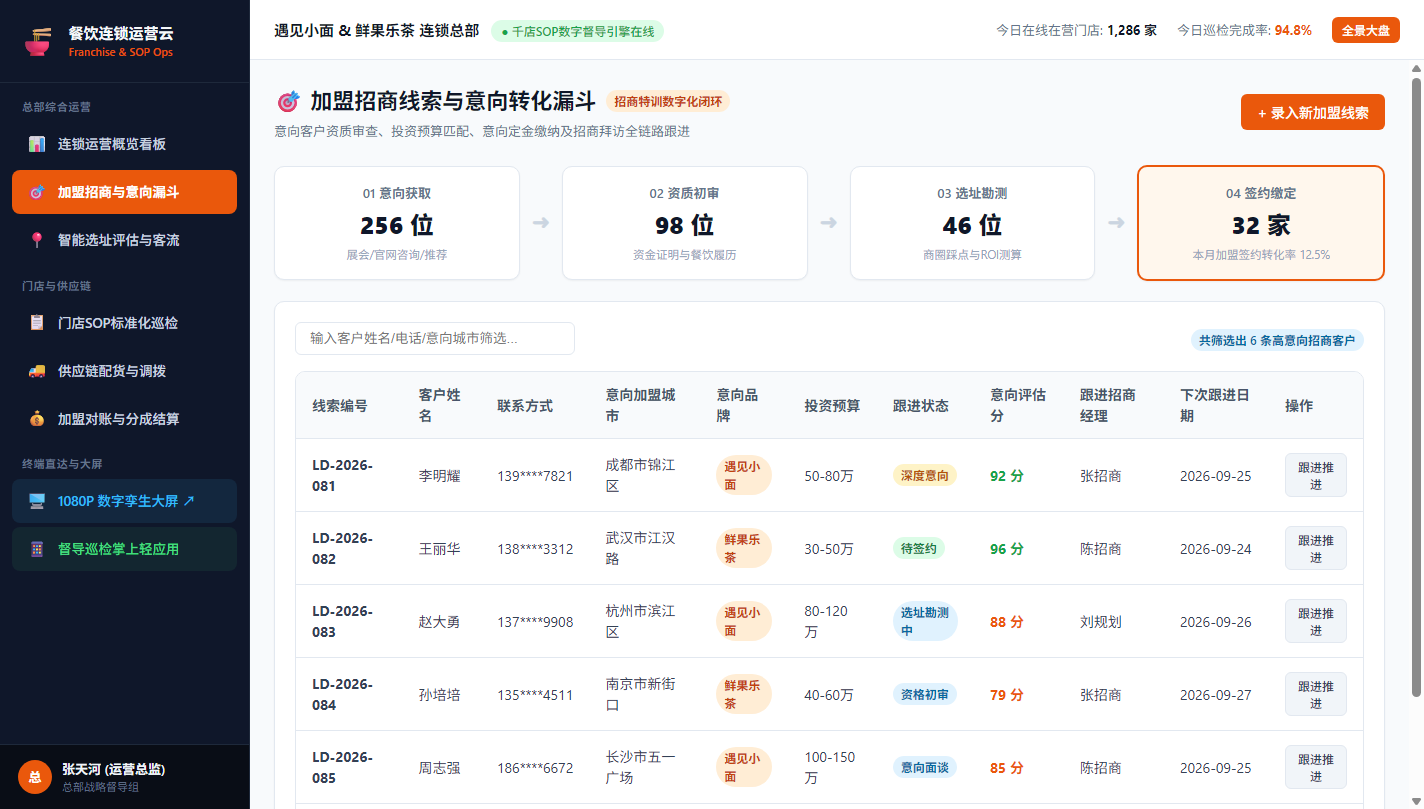This screenshot has width=1424, height=809.
Task: Navigate to 供应链配货与调拨
Action: click(124, 371)
